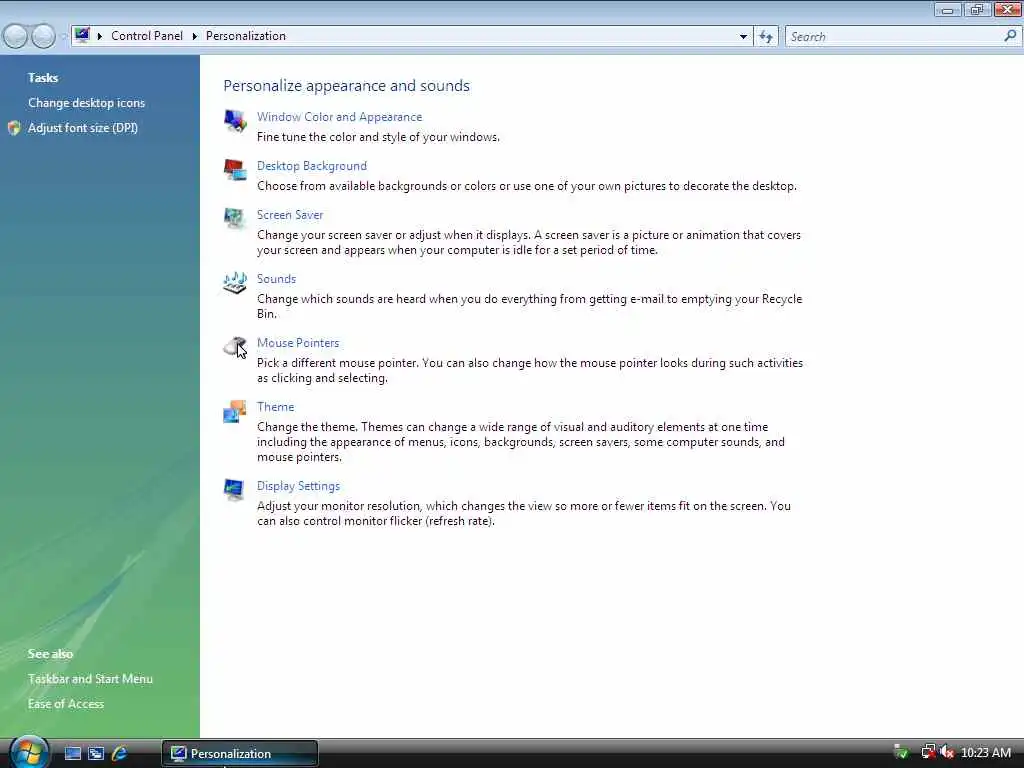Open Window Color and Appearance link
This screenshot has width=1024, height=768.
coord(340,117)
